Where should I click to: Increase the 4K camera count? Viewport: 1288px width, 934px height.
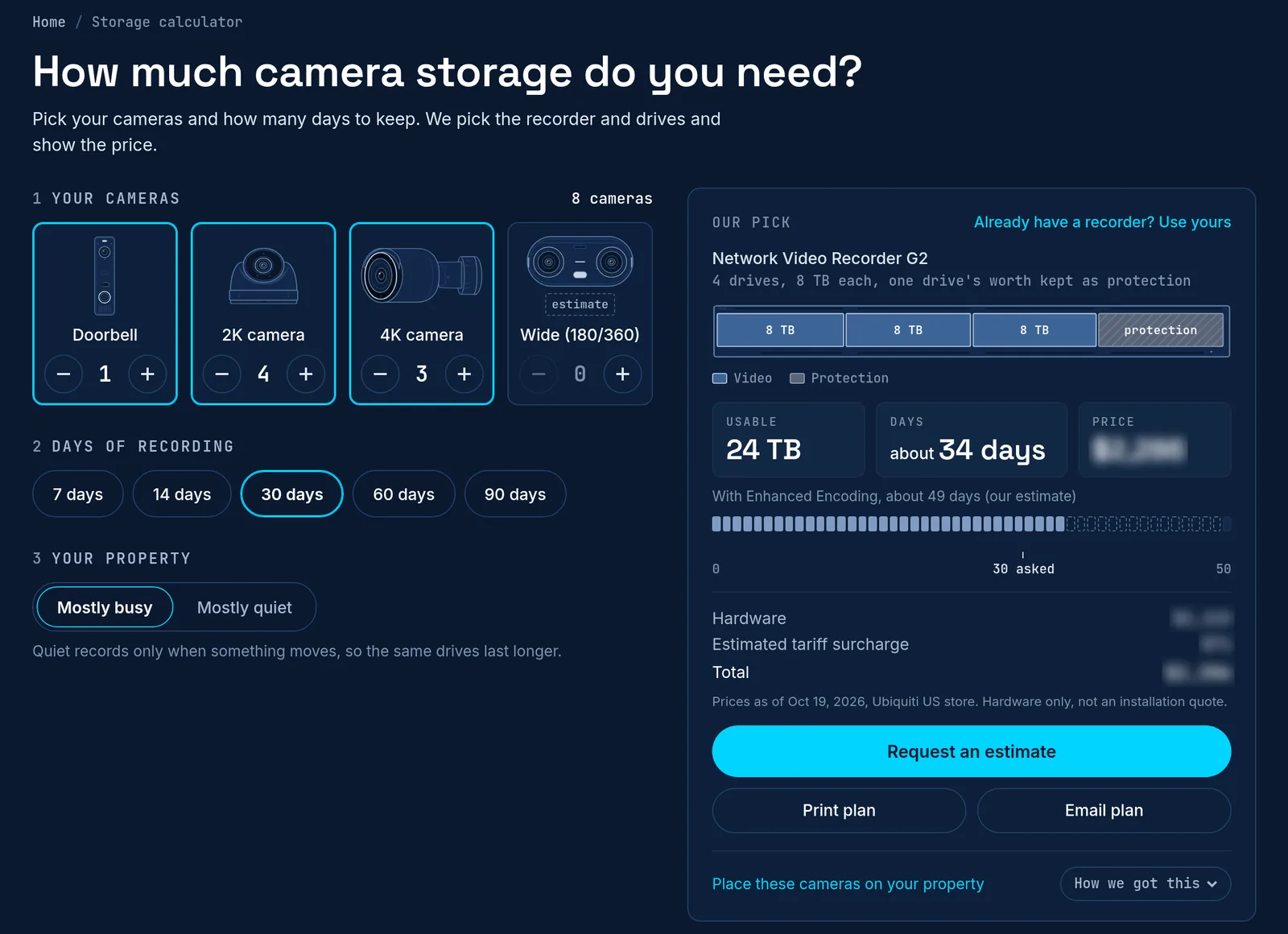coord(464,374)
